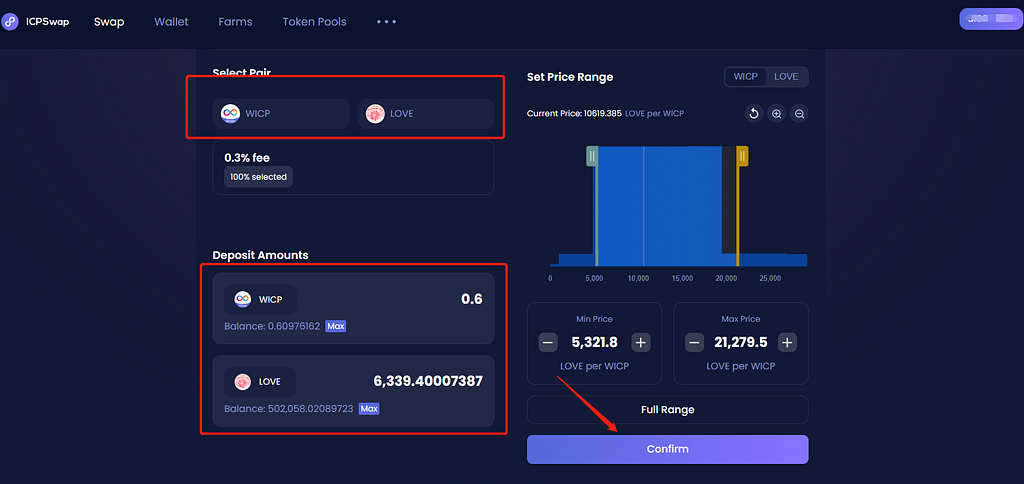Image resolution: width=1024 pixels, height=484 pixels.
Task: Click the Set Price Range heading
Action: (570, 77)
